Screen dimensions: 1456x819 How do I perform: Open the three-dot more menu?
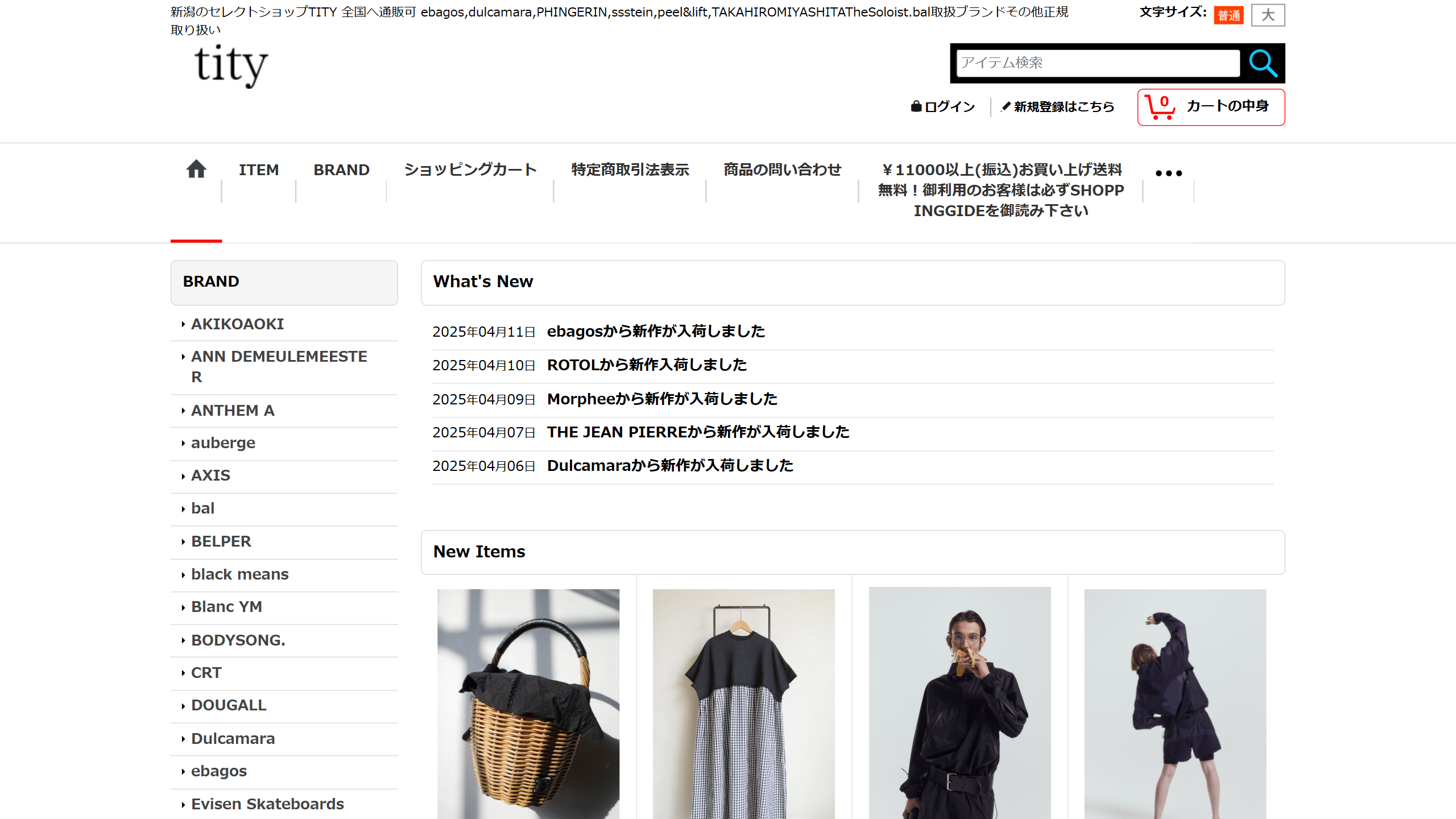click(1169, 173)
